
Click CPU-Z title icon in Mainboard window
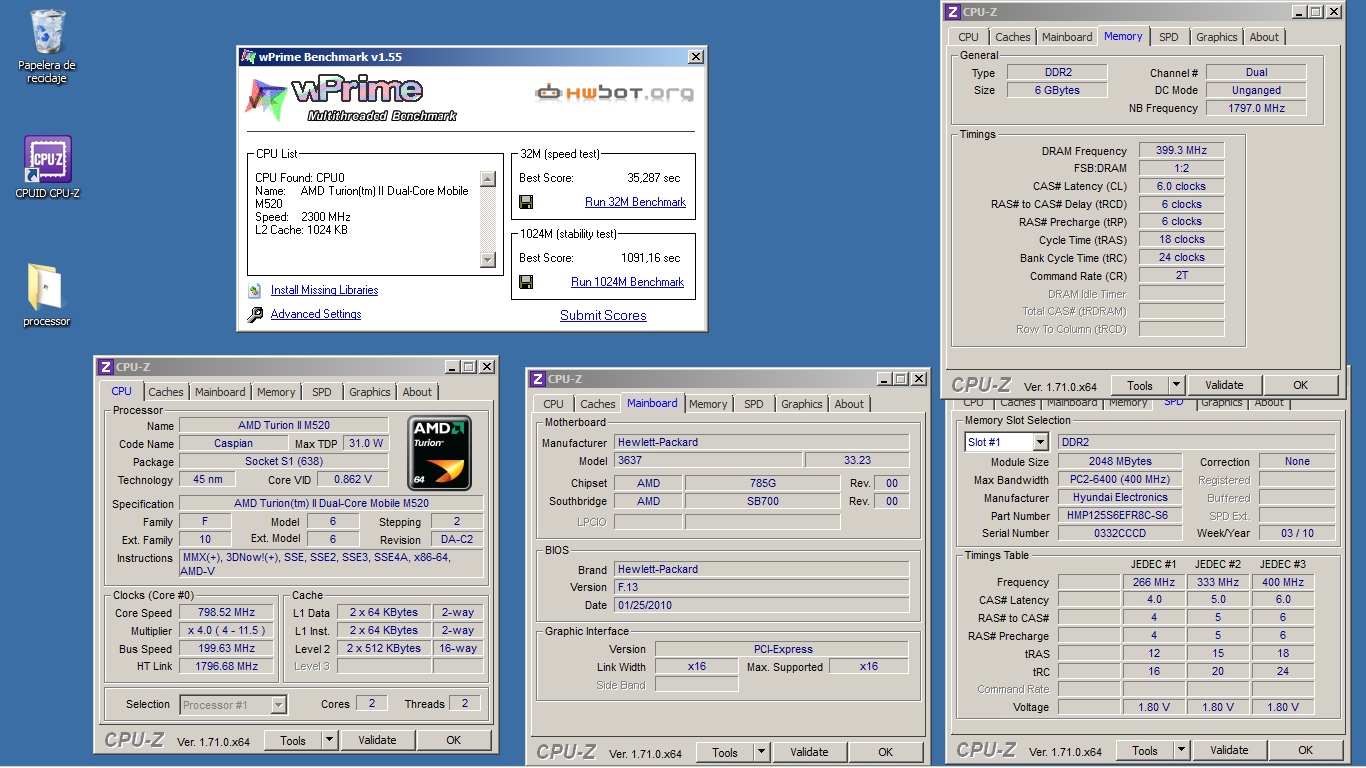[x=537, y=379]
